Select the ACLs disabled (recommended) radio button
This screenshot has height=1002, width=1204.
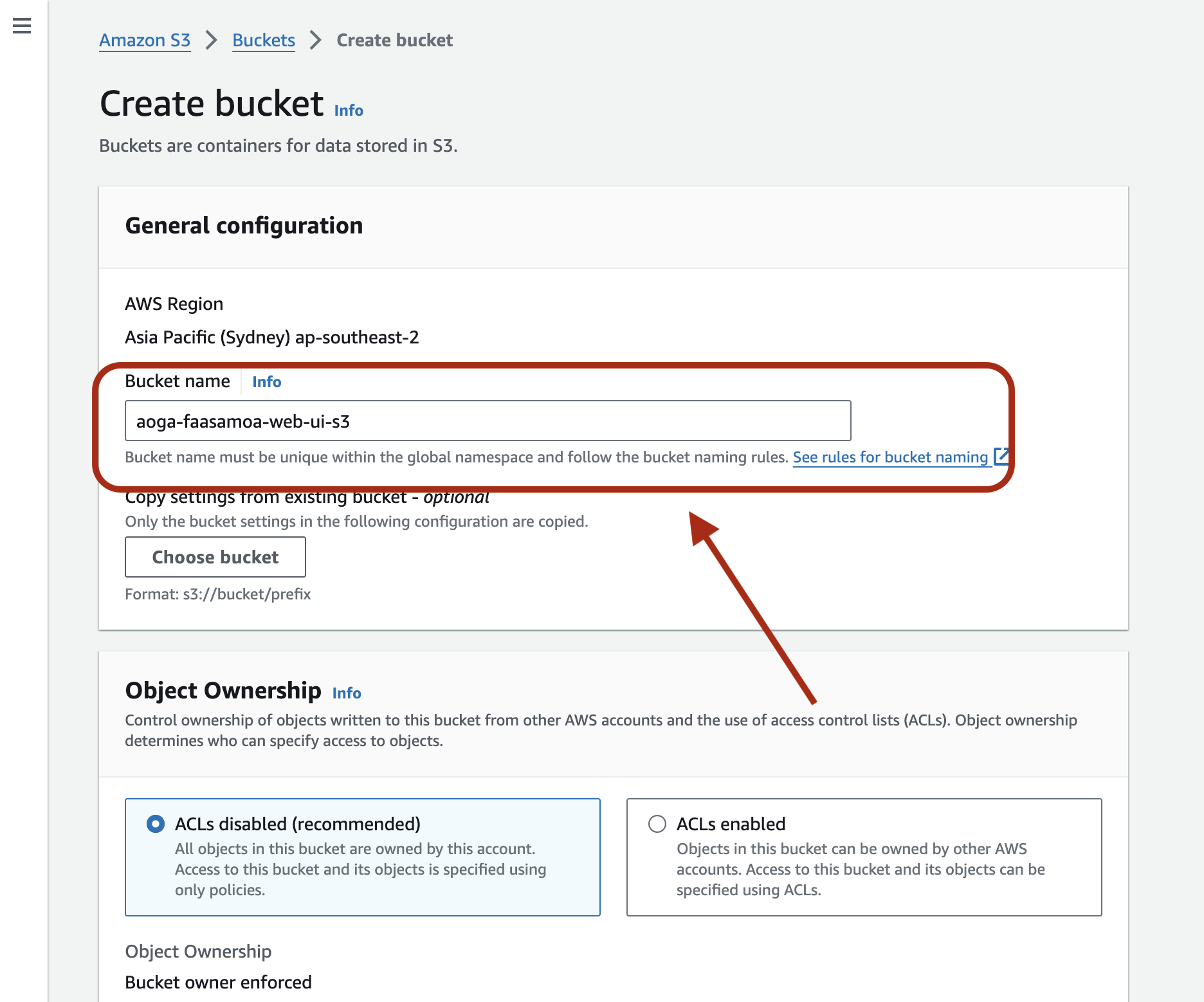(156, 824)
